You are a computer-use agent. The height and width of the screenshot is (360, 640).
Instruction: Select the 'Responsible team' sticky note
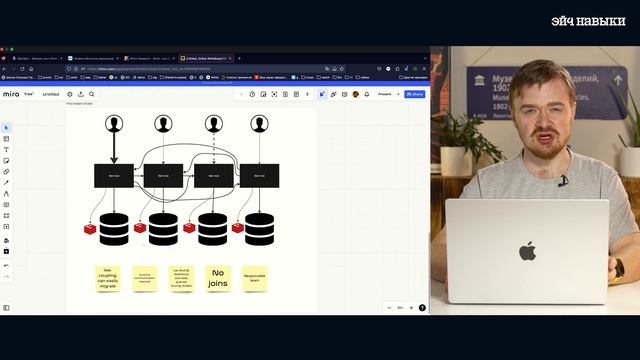255,278
